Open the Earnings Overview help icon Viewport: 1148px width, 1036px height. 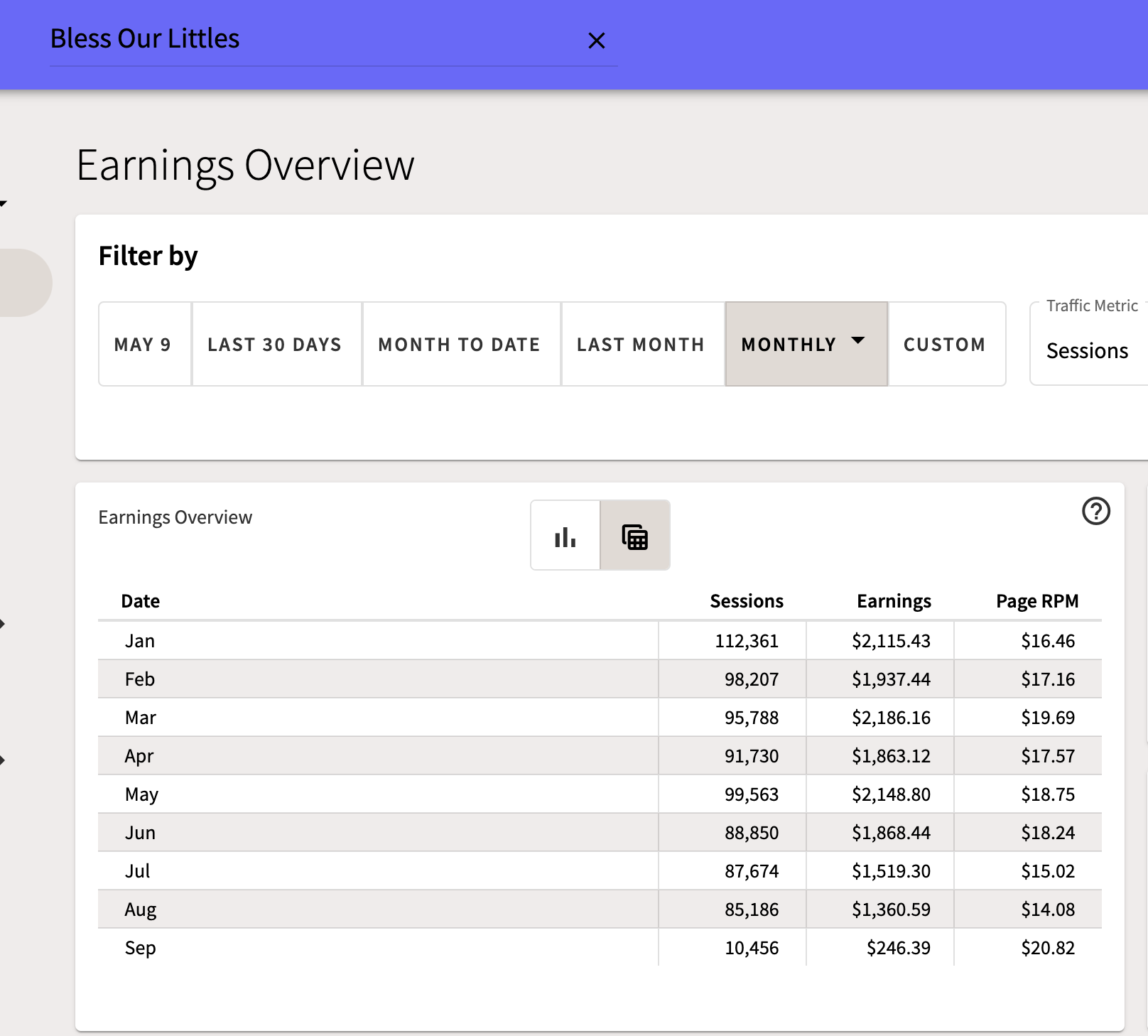point(1096,511)
